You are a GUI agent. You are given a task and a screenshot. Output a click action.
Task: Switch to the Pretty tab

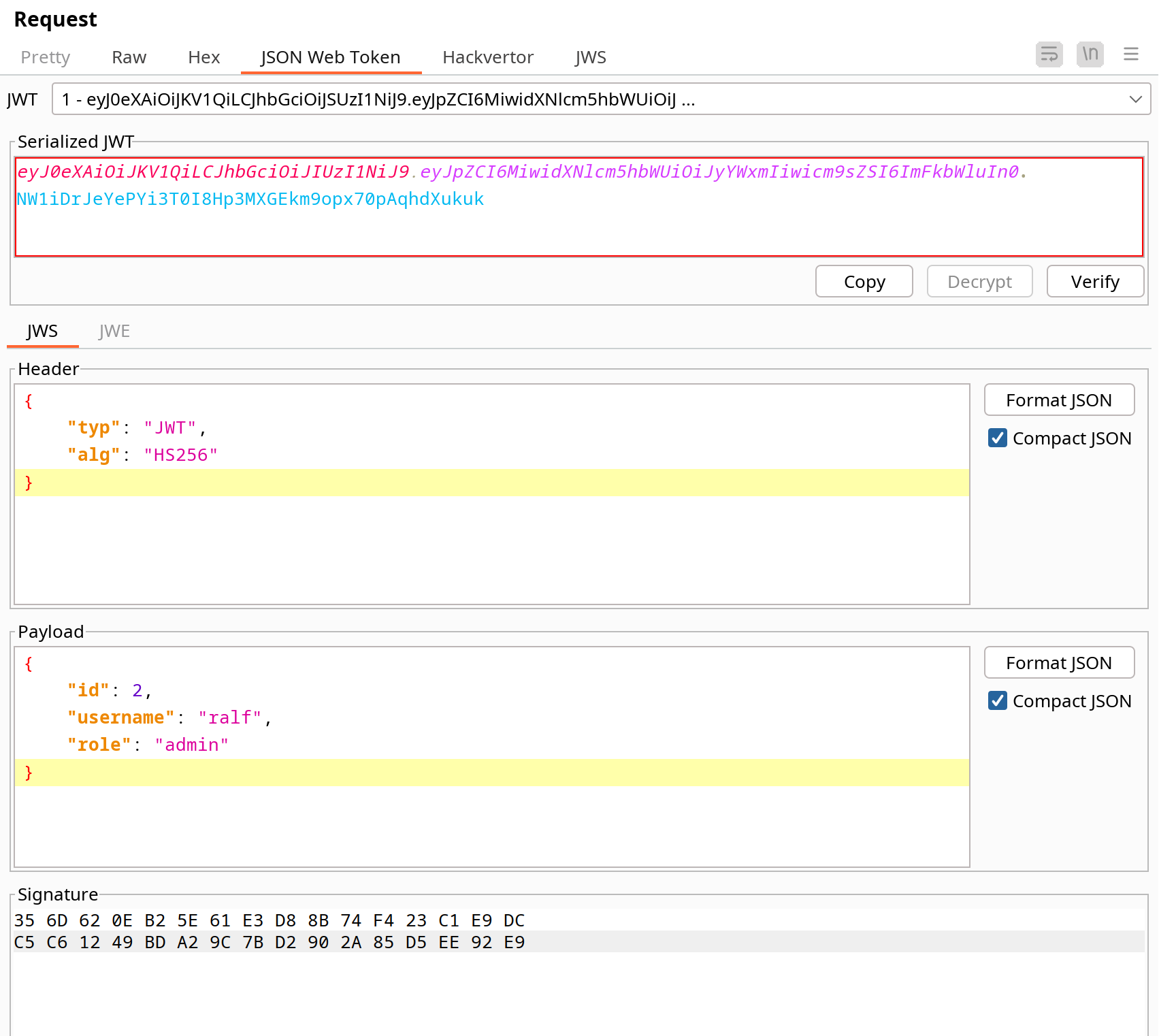46,57
